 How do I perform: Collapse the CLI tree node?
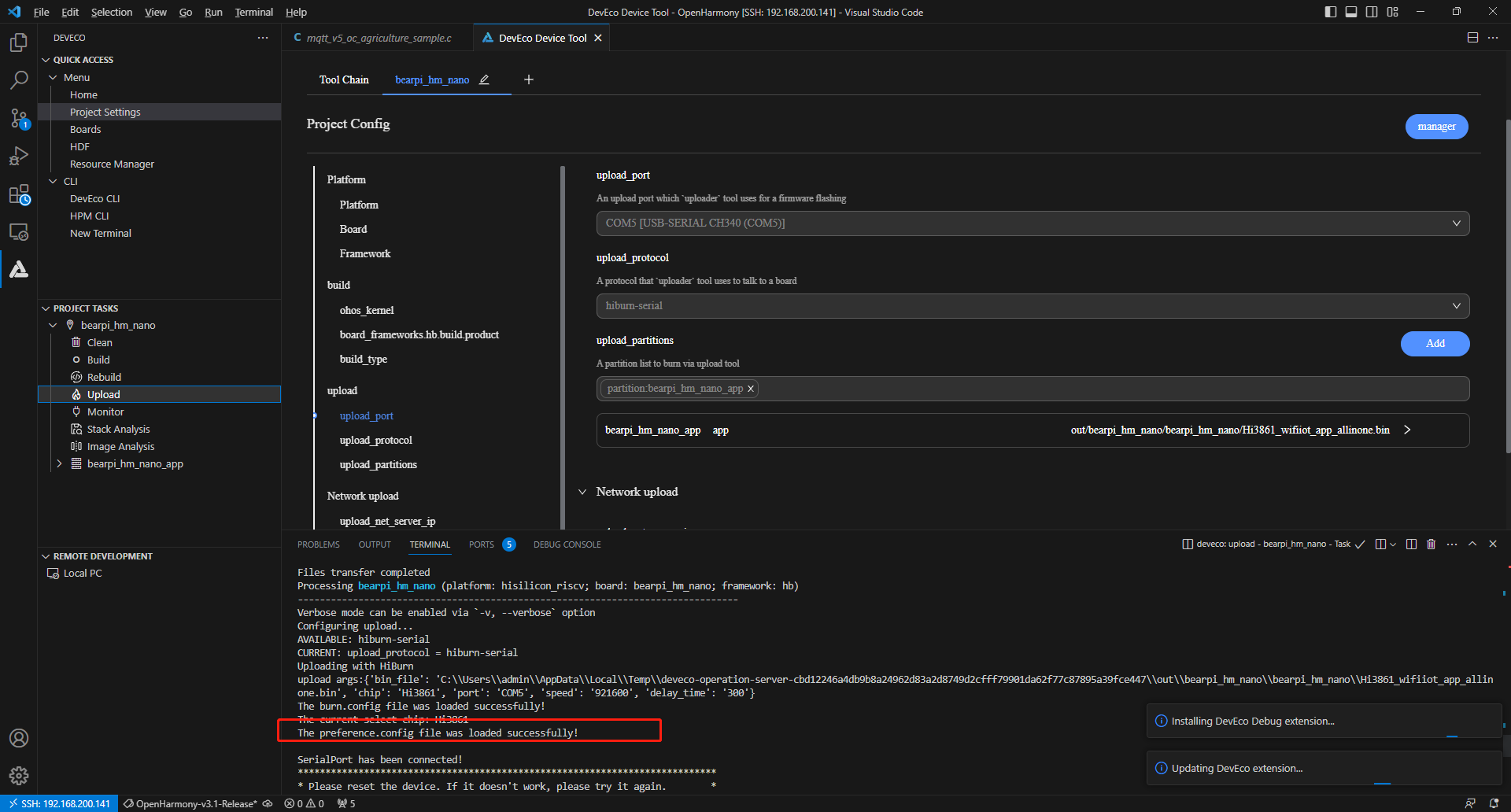tap(53, 181)
